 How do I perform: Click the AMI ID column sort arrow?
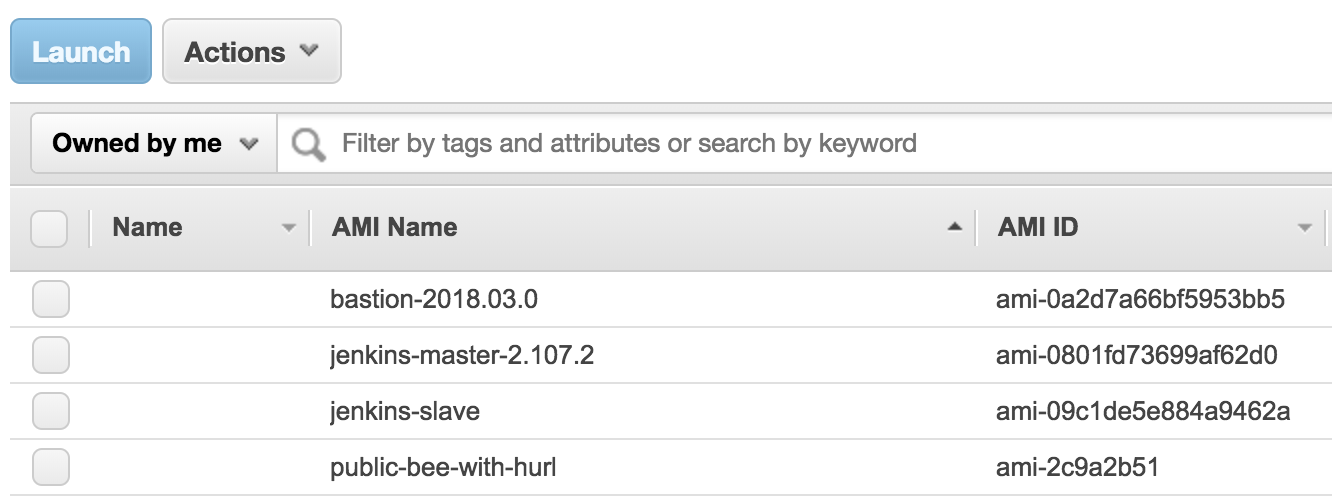point(1304,228)
